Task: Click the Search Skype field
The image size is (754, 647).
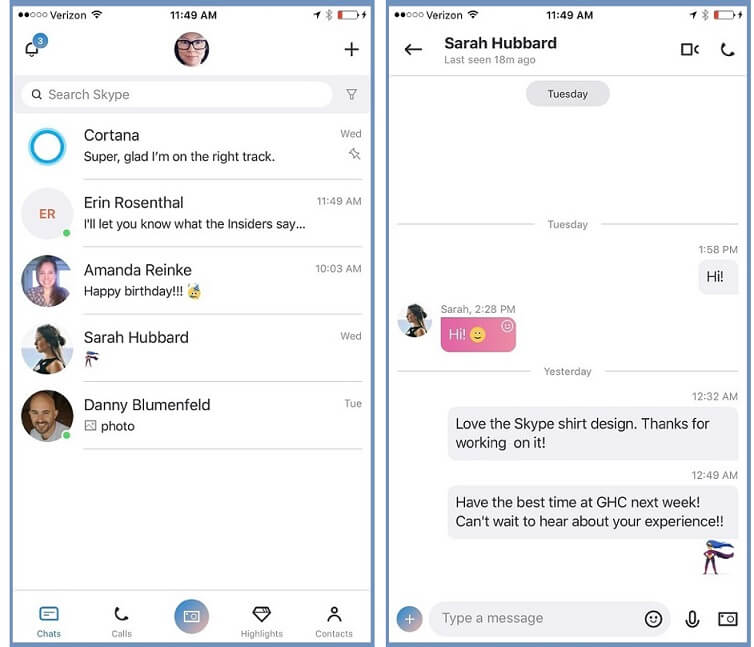Action: [x=177, y=94]
